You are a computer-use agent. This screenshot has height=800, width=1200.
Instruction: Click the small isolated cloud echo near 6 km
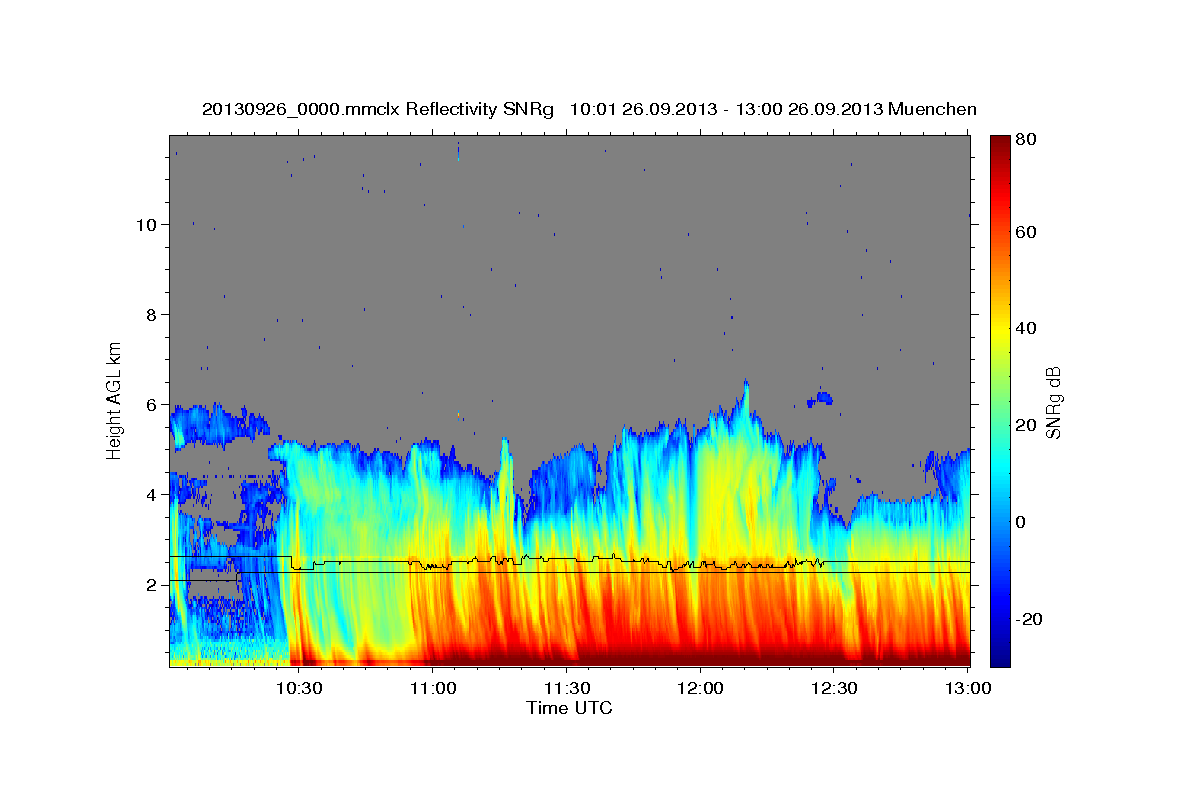822,398
